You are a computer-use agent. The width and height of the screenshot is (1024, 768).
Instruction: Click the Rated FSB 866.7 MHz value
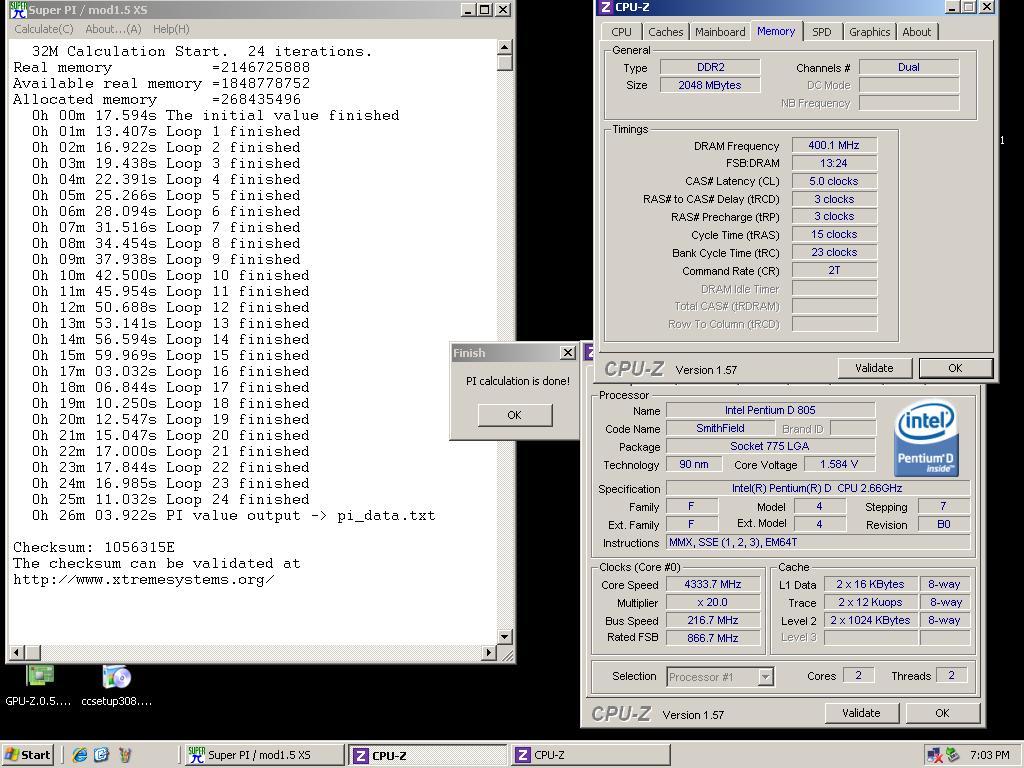[x=712, y=638]
